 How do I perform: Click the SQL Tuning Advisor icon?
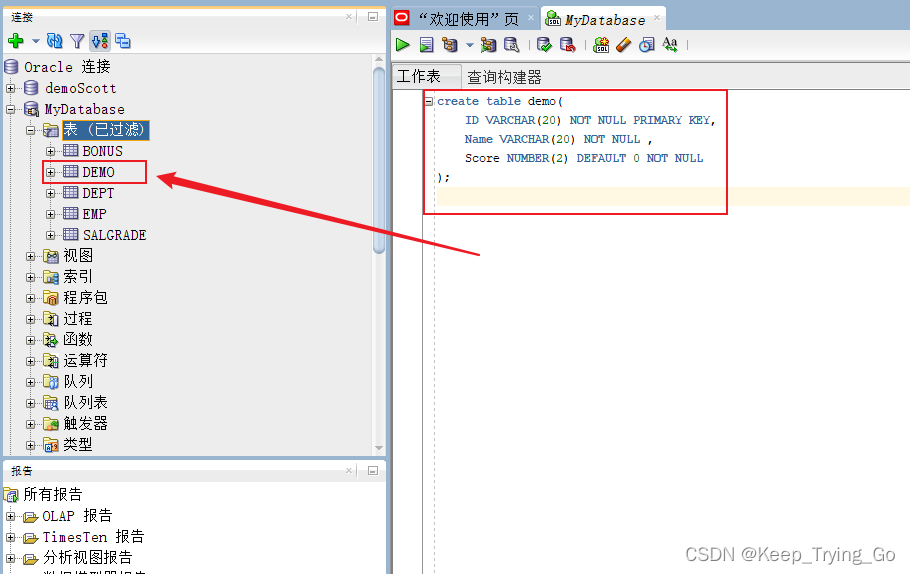click(511, 45)
